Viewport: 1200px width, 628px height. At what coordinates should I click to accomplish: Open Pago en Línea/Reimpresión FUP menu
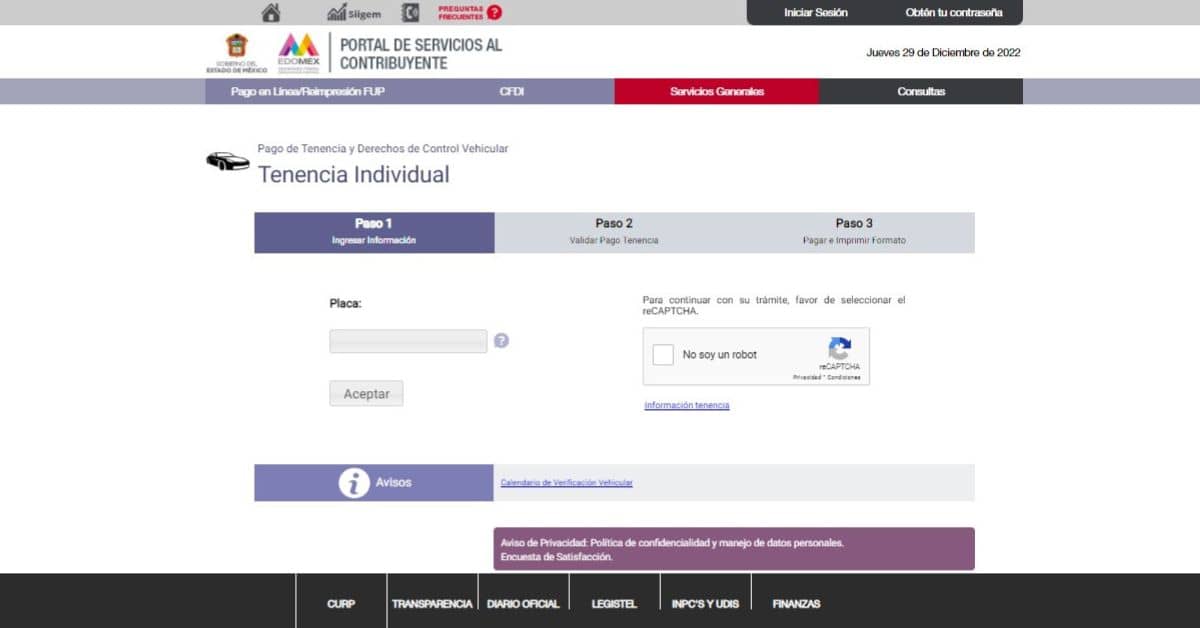(x=308, y=92)
